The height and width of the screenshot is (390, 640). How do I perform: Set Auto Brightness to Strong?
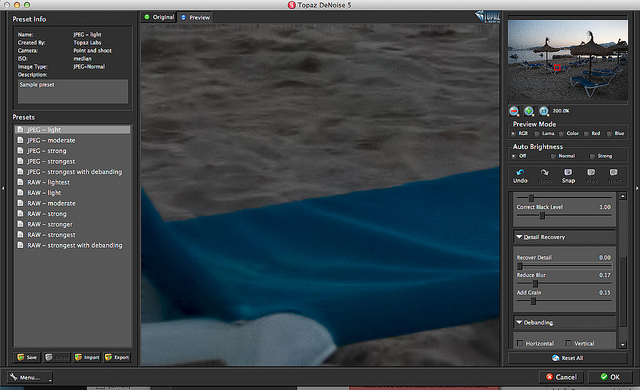pos(592,156)
